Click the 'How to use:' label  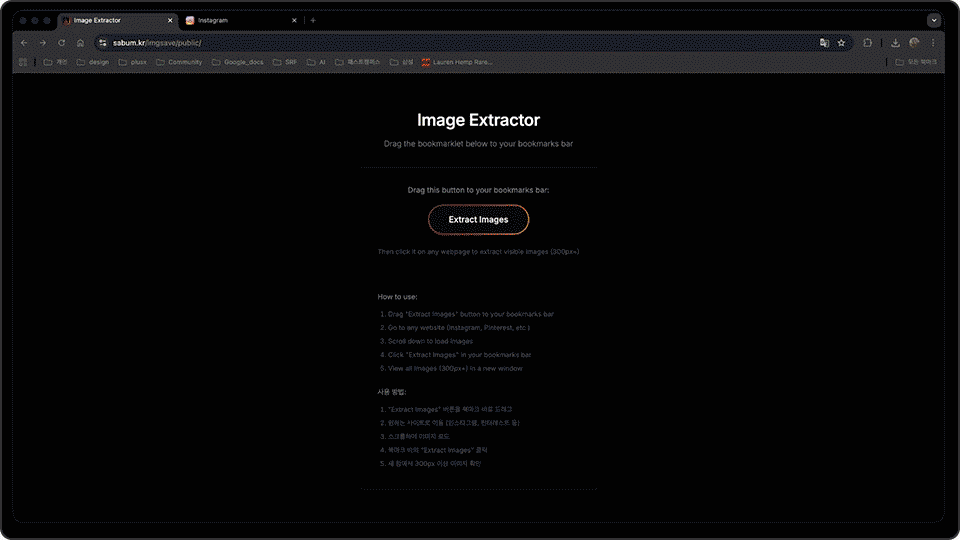pyautogui.click(x=397, y=296)
